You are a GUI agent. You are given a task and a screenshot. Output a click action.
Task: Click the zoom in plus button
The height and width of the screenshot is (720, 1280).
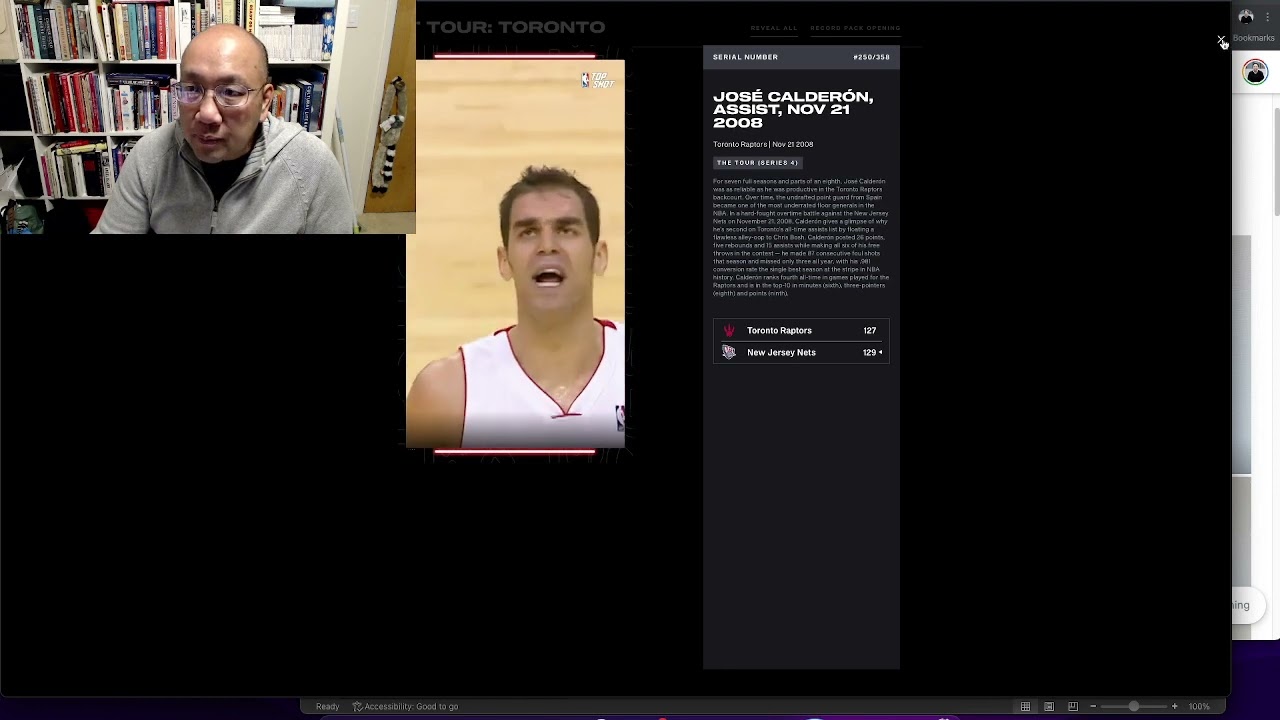[x=1175, y=706]
